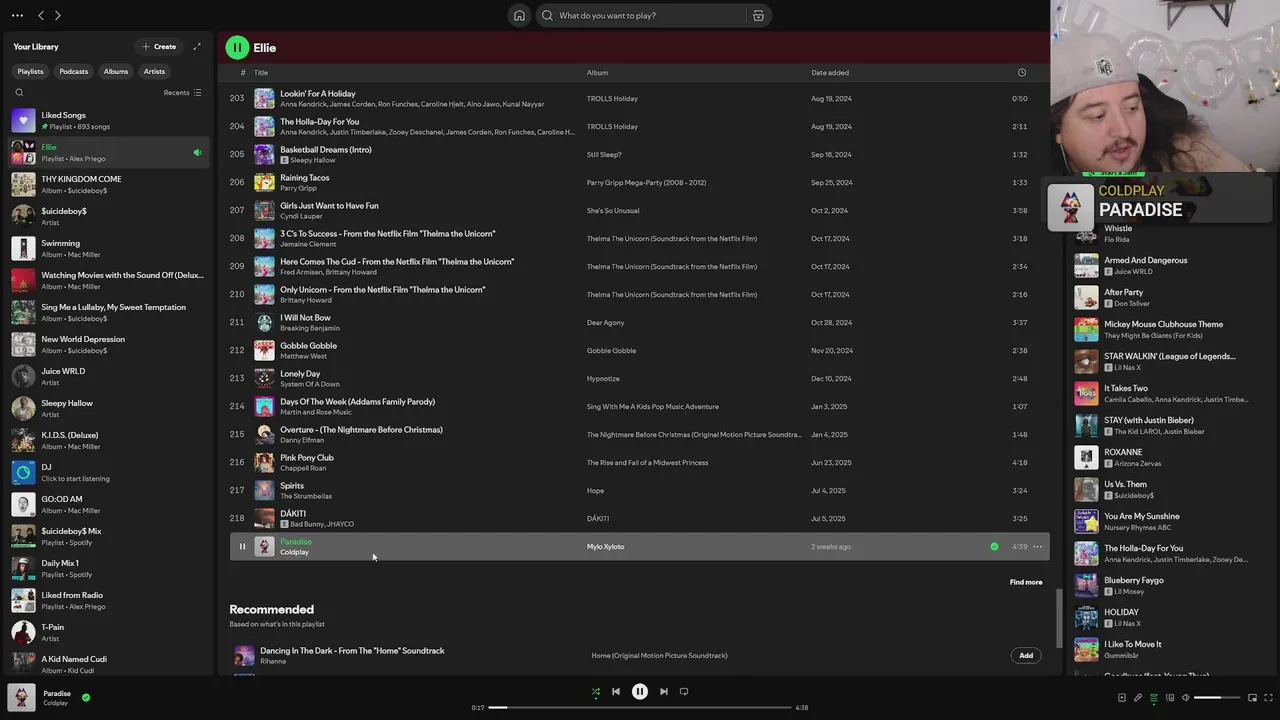This screenshot has height=720, width=1280.
Task: Open Connect to a device
Action: pyautogui.click(x=1170, y=697)
